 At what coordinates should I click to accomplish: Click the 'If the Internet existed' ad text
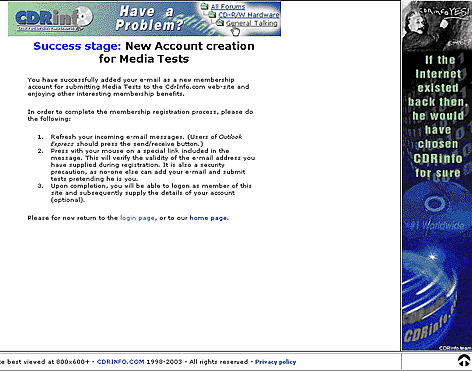click(x=438, y=116)
